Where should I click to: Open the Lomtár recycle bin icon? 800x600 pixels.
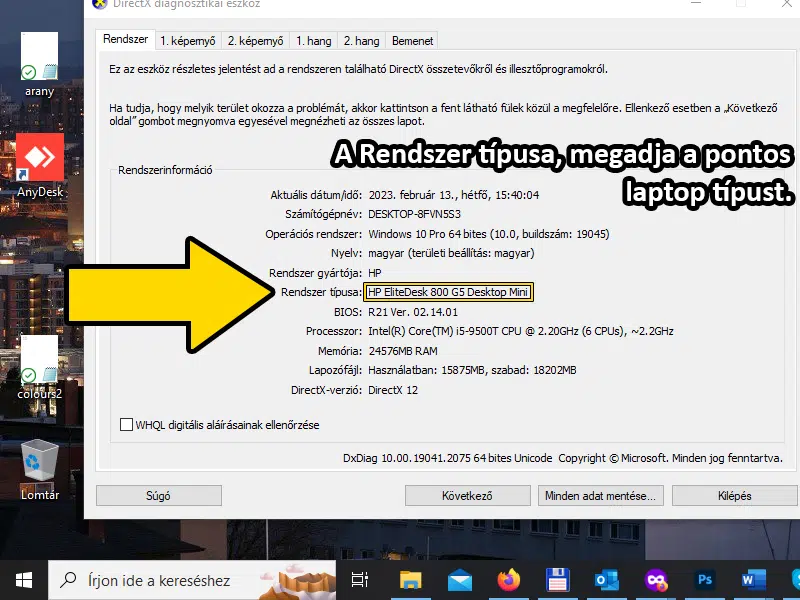pos(40,470)
